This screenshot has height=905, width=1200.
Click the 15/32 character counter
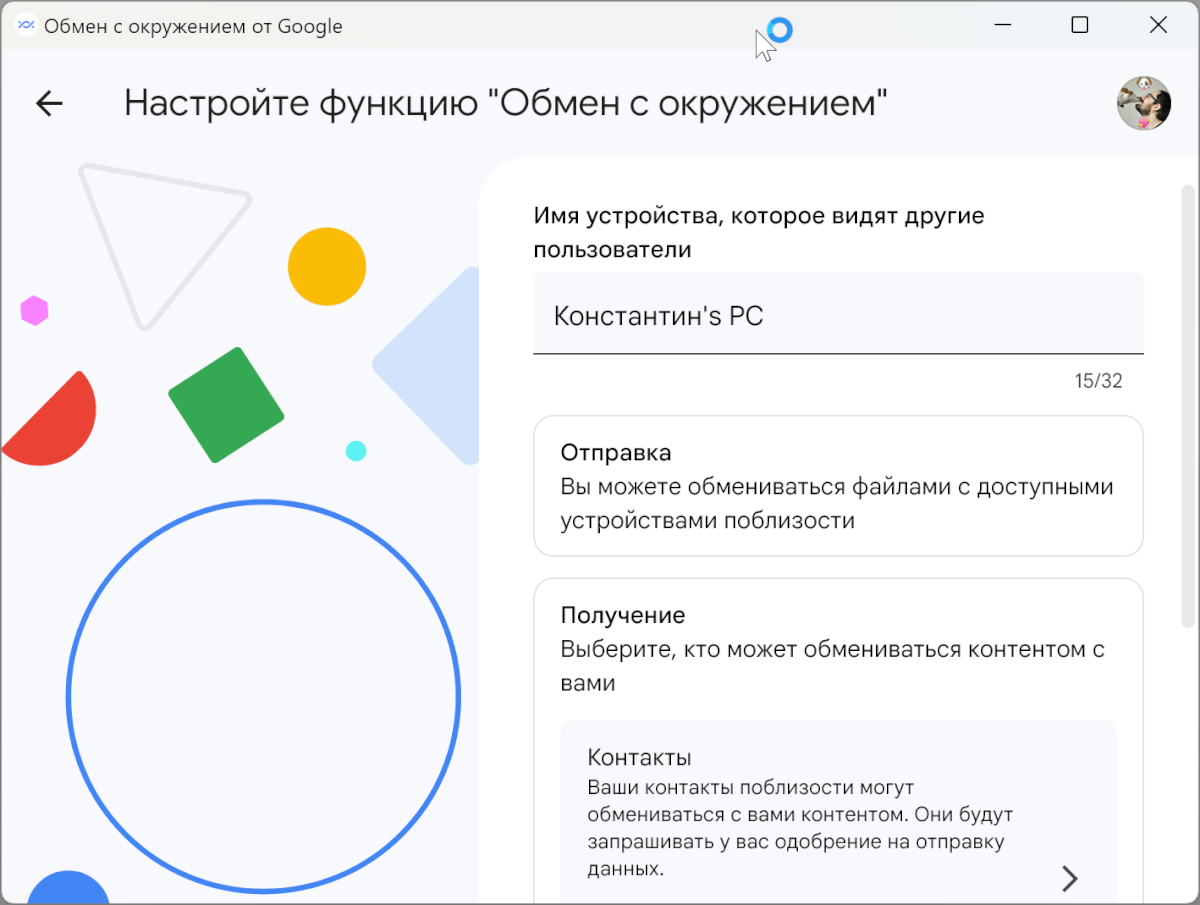(1099, 381)
